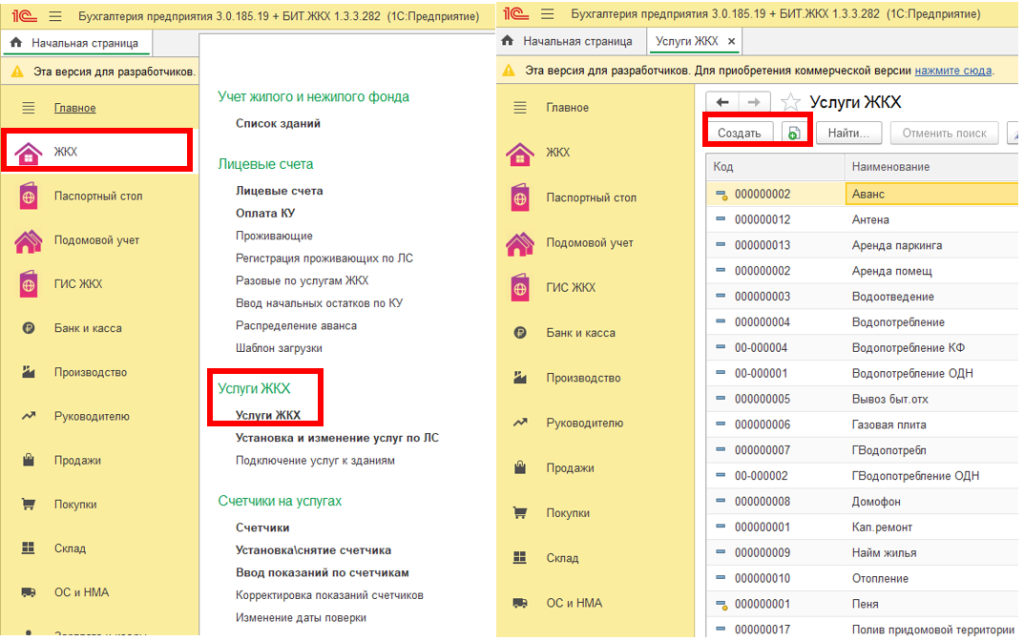The height and width of the screenshot is (641, 1024).
Task: Click the row icon for Домофон entry
Action: tap(720, 502)
